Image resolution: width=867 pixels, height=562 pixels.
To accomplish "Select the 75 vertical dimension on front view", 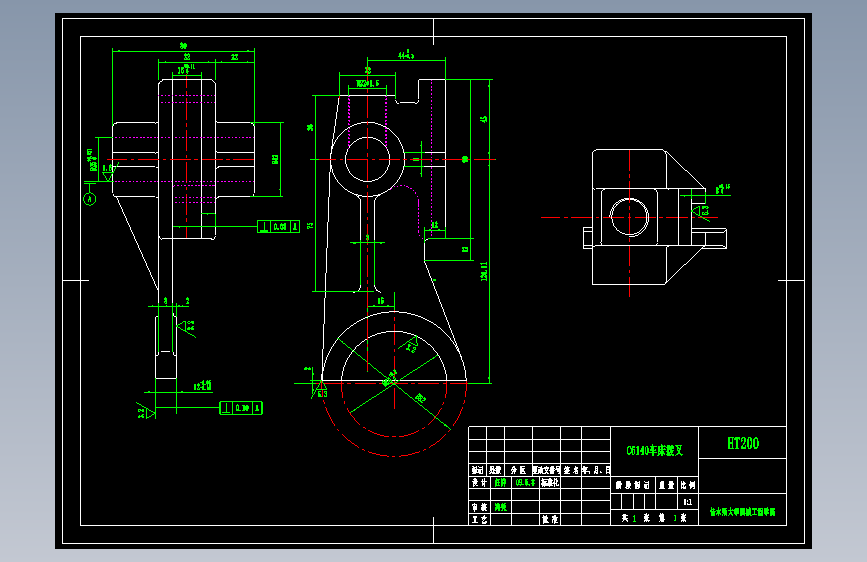I will pos(310,226).
